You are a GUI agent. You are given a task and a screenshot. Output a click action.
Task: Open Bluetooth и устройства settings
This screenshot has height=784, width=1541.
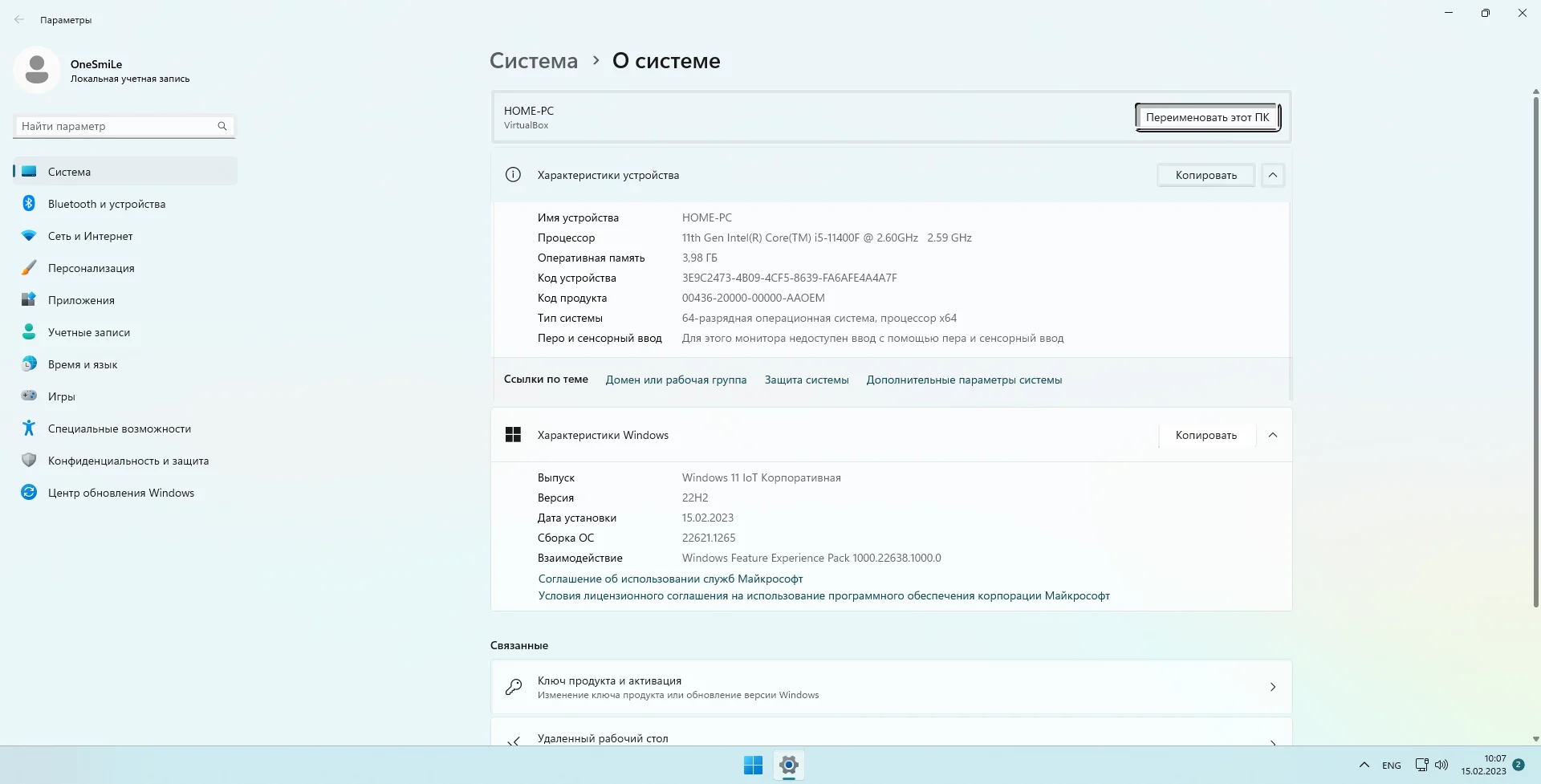[125, 204]
